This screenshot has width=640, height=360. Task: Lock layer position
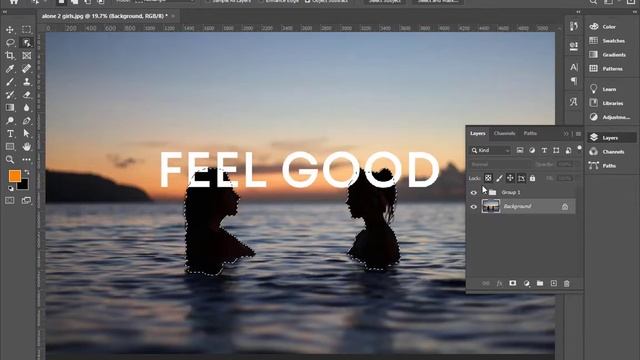(510, 178)
